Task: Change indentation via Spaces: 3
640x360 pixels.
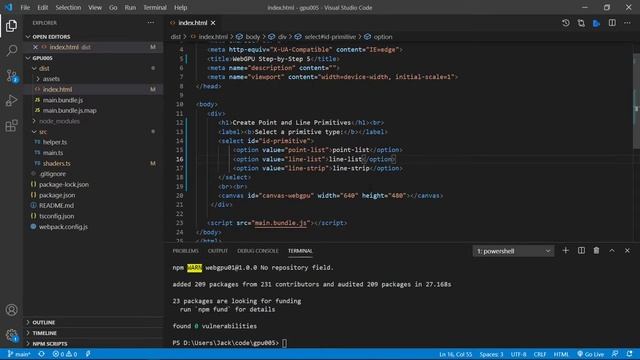Action: point(491,354)
